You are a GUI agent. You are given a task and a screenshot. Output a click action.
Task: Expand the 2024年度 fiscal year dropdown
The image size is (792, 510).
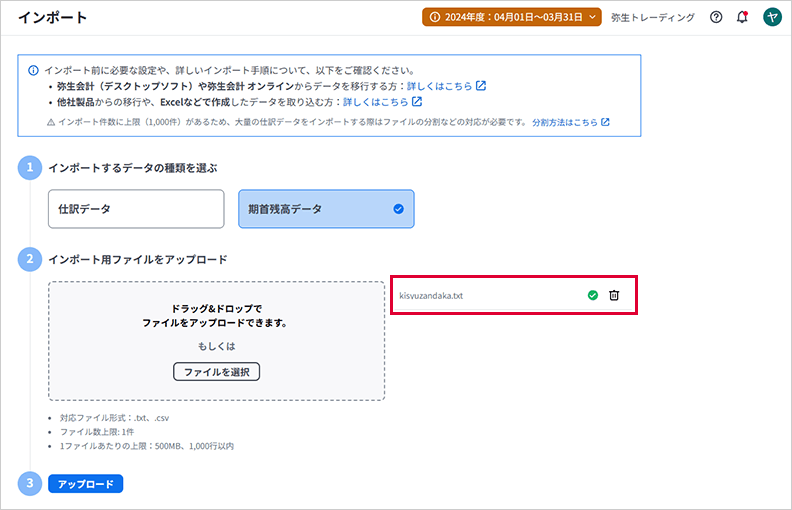(511, 17)
